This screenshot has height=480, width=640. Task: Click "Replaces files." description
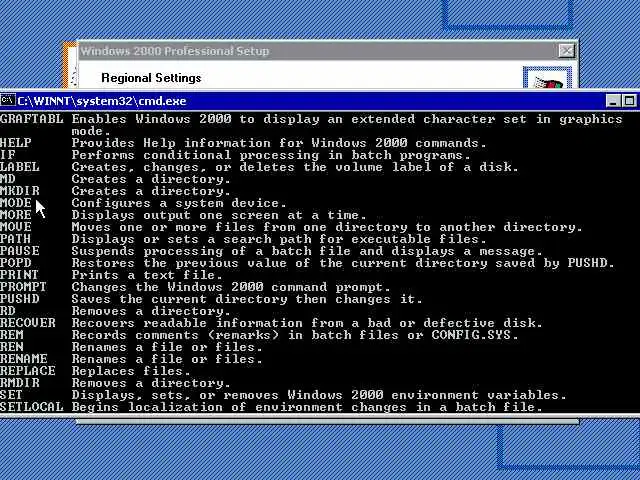[x=131, y=371]
